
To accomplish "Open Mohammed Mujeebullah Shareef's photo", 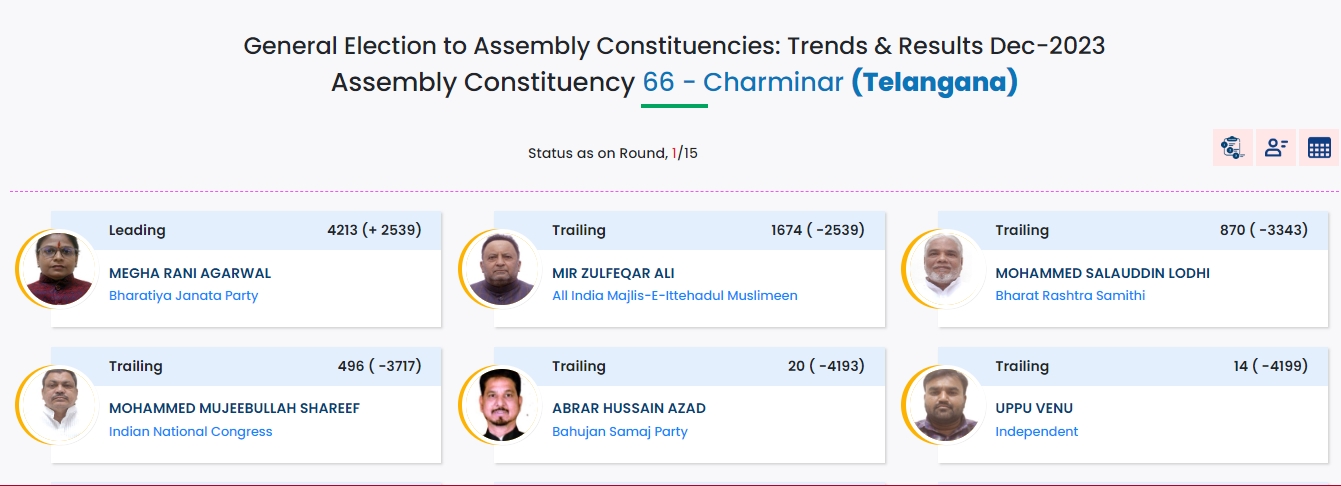I will pyautogui.click(x=58, y=404).
